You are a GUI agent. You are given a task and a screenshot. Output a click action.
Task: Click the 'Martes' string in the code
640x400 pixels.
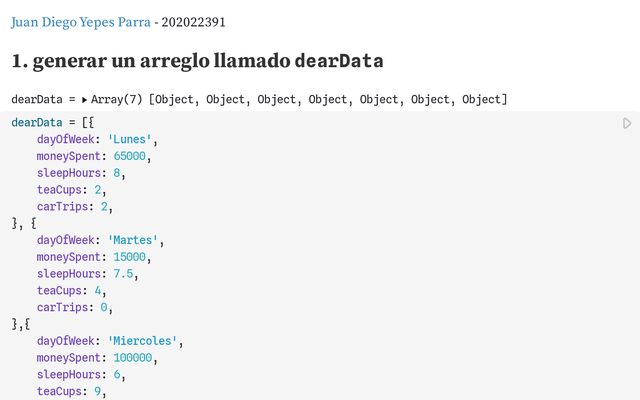[x=133, y=240]
